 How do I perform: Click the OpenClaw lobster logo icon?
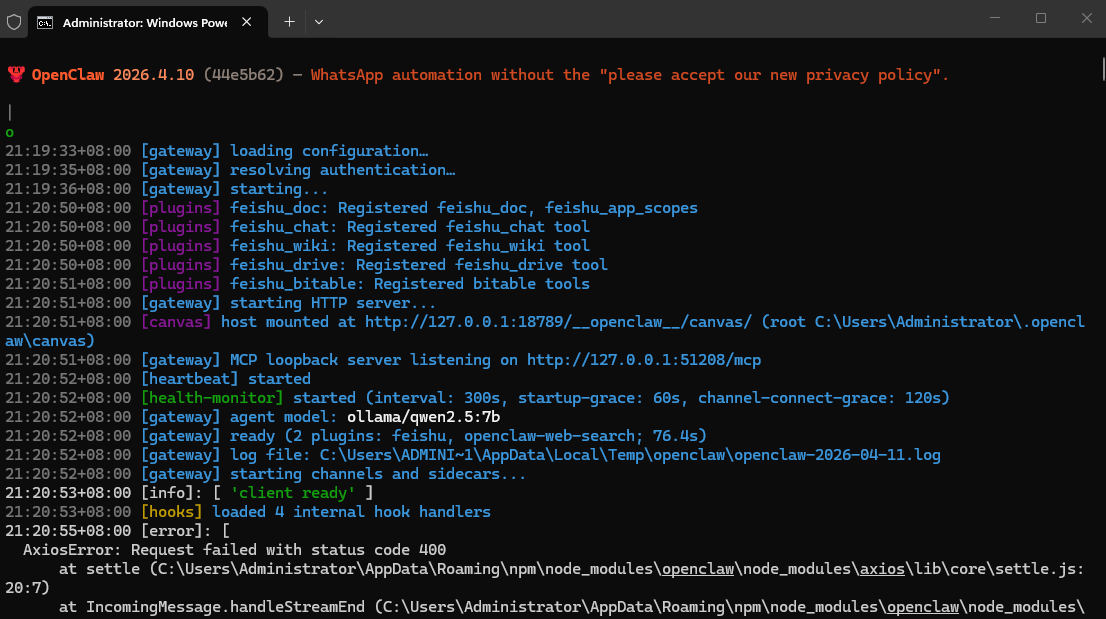coord(16,74)
